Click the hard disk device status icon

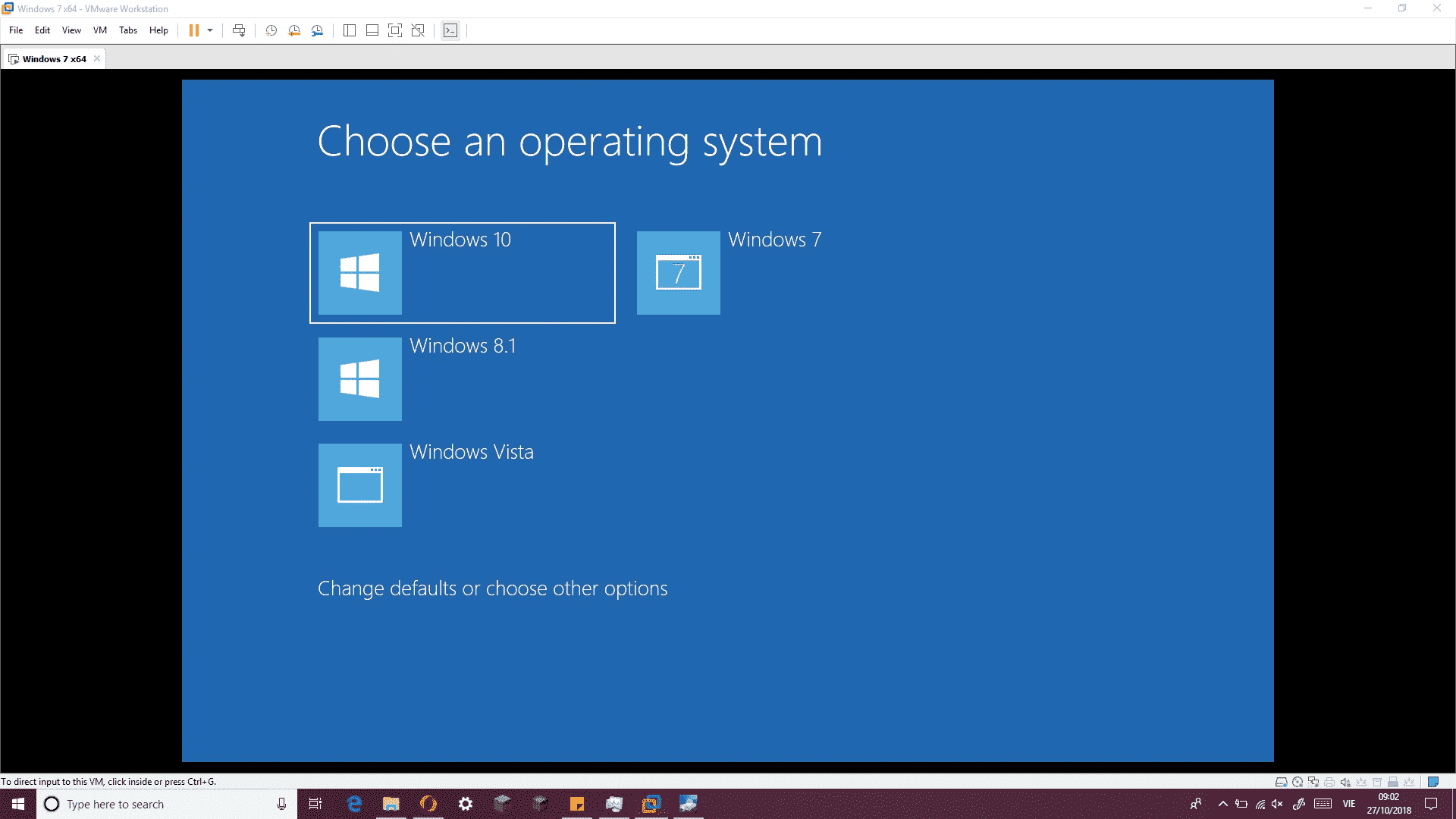pyautogui.click(x=1282, y=782)
